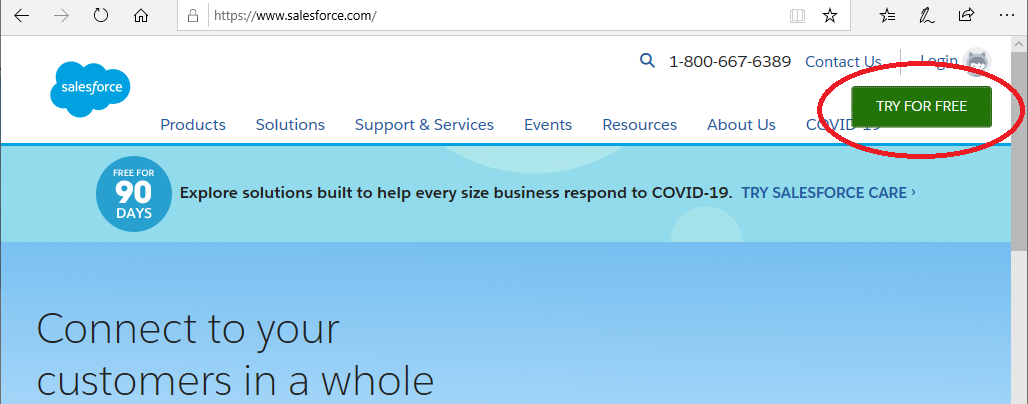Toggle Reading view icon in address bar

797,16
